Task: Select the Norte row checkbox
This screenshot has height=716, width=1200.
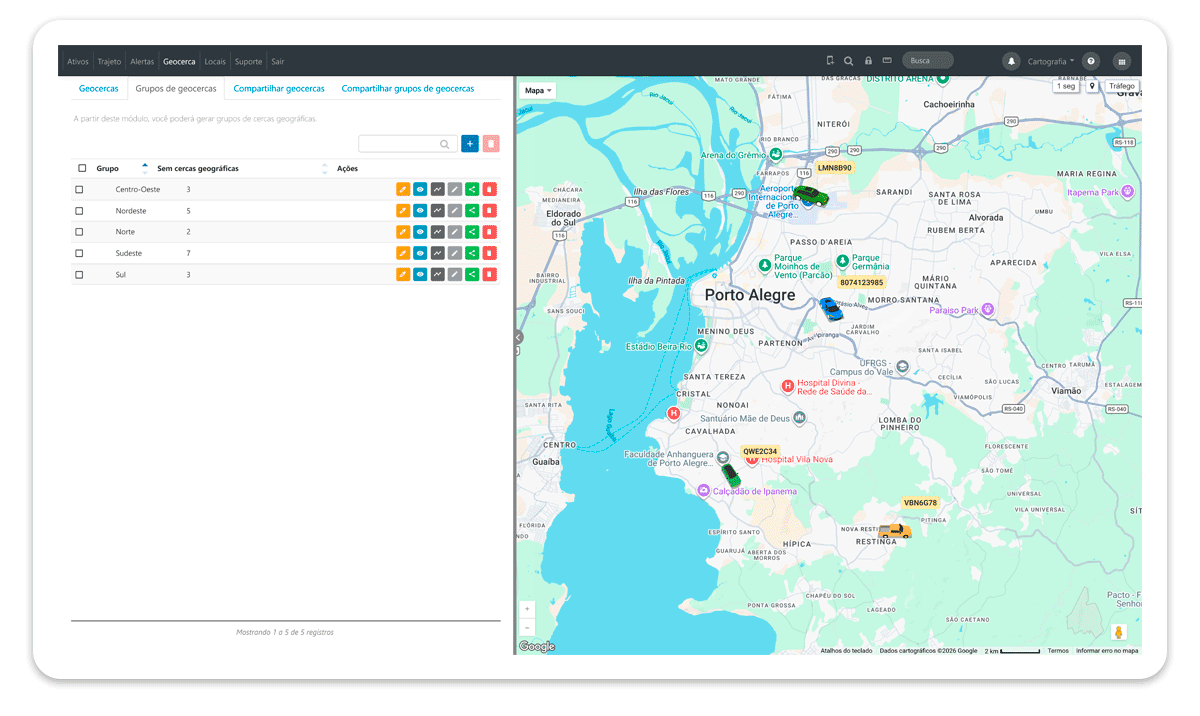Action: pos(80,232)
